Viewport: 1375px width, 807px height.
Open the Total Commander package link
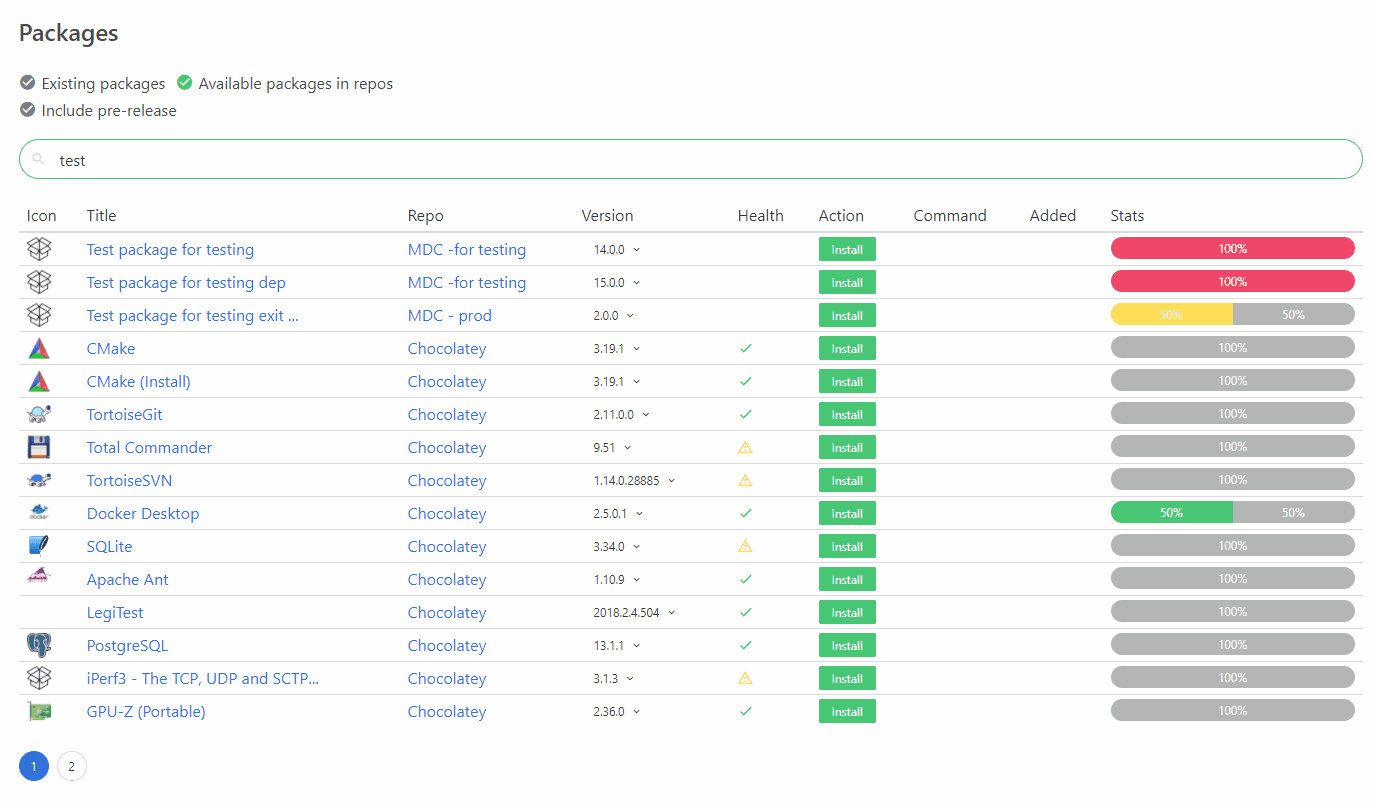coord(150,447)
